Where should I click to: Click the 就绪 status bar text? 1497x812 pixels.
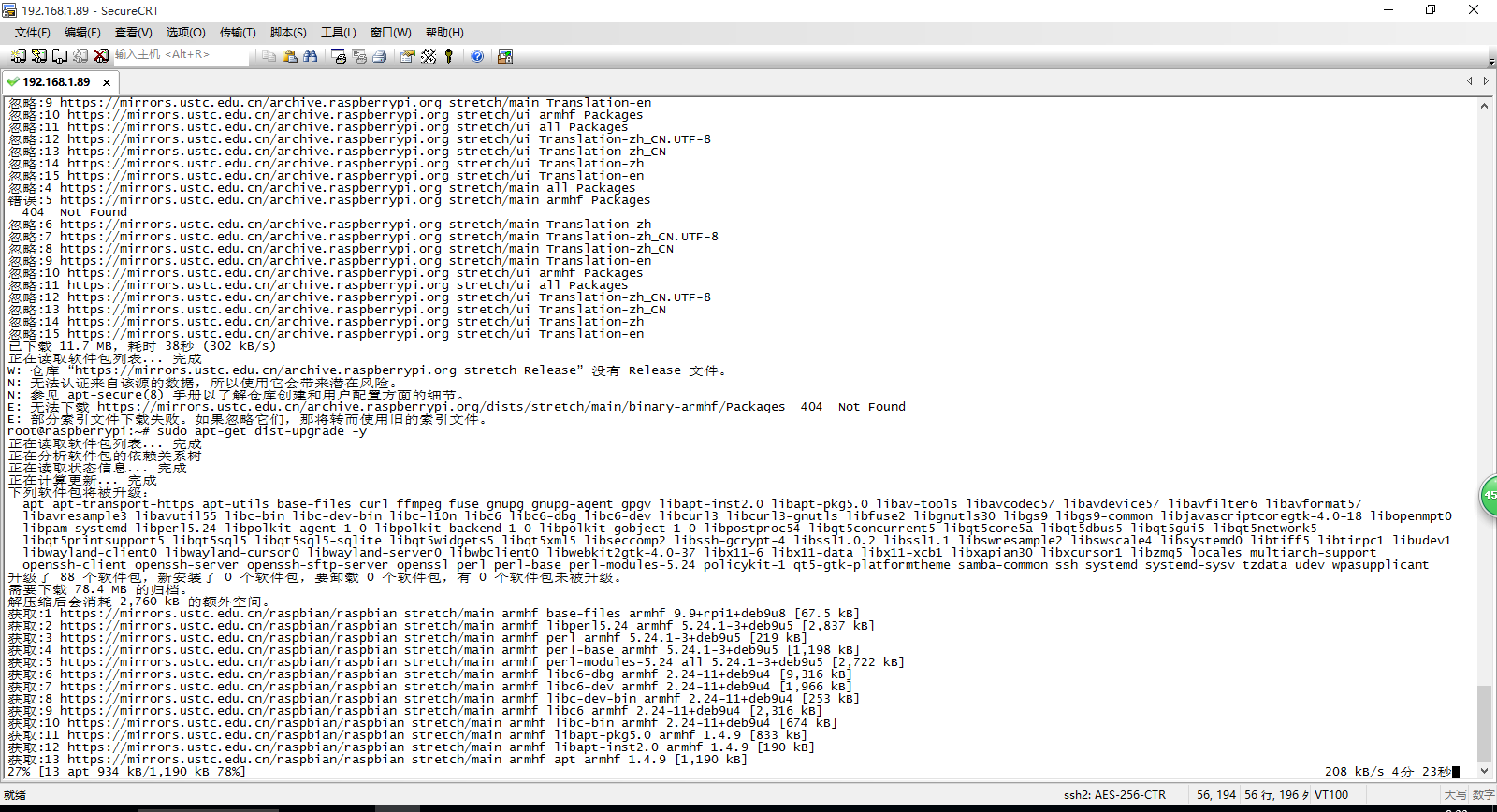15,795
